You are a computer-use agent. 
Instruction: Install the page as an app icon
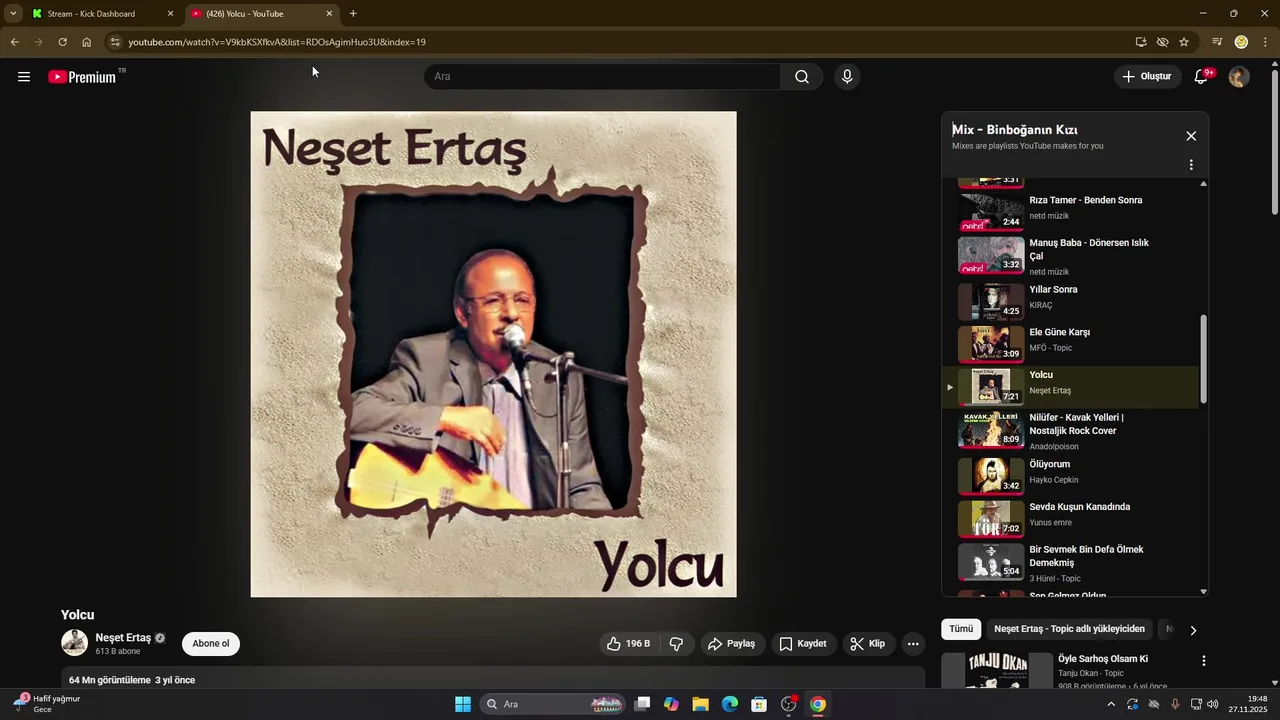(1141, 42)
